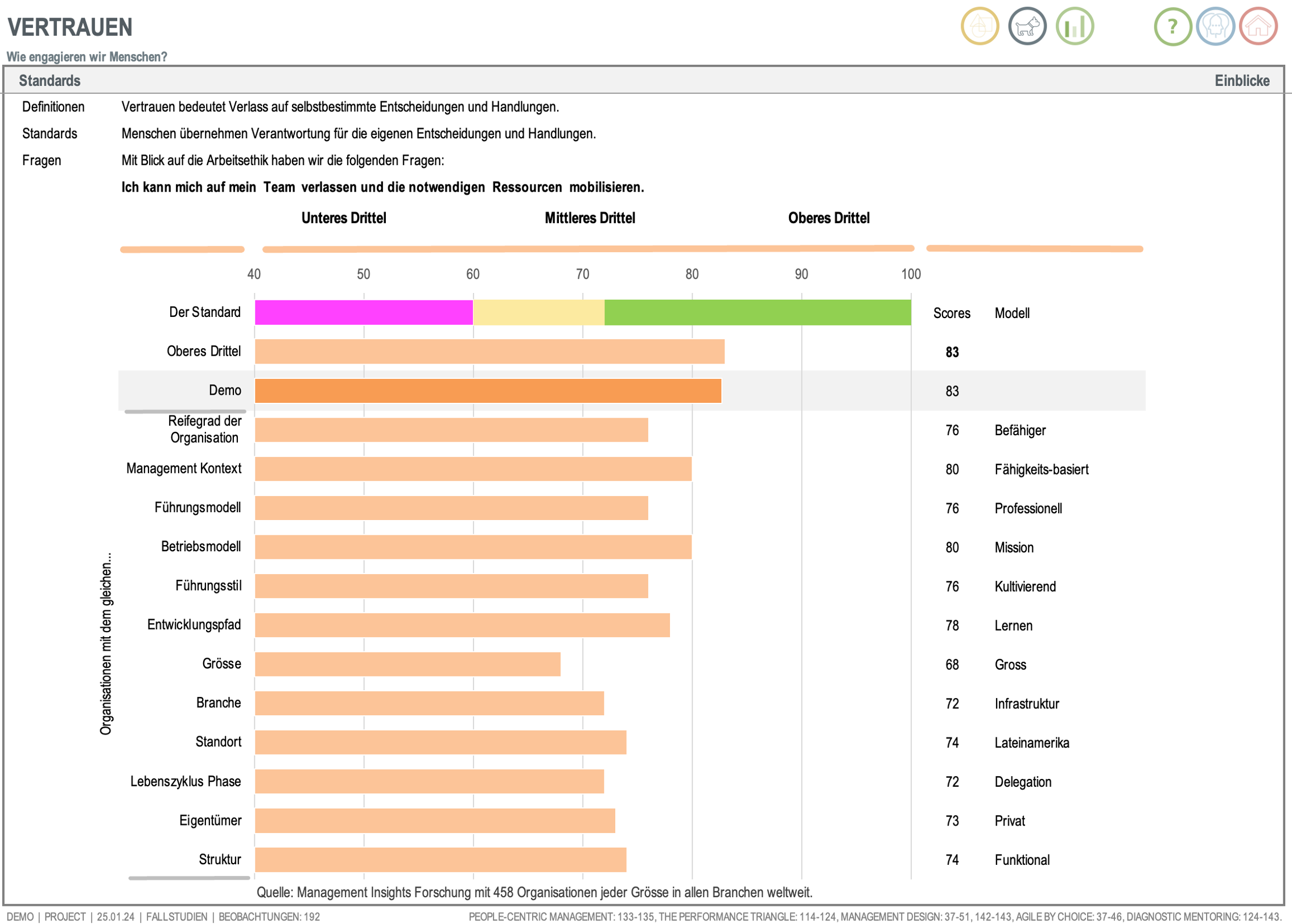Click the 'Management Kontext' label

pyautogui.click(x=184, y=468)
